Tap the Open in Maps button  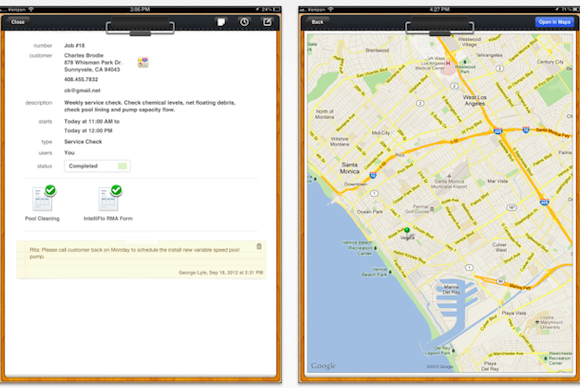point(554,22)
